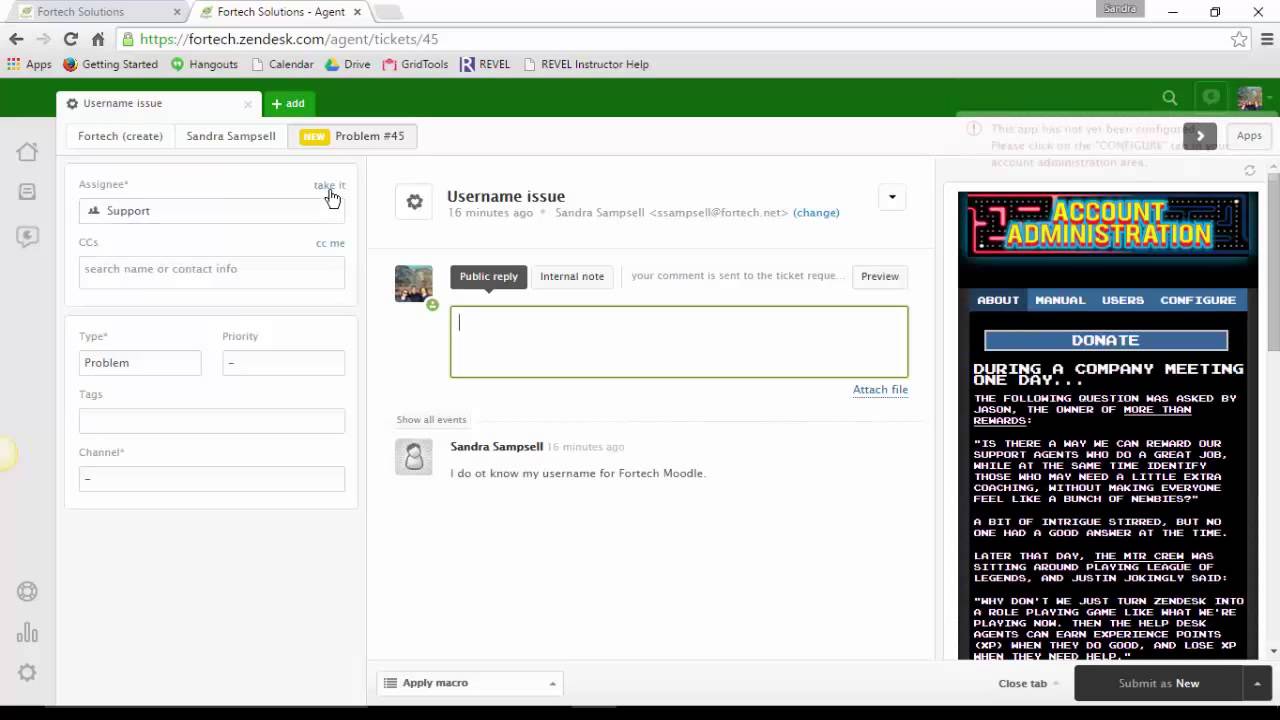Click into the CCs search field
The width and height of the screenshot is (1280, 720).
click(x=212, y=272)
